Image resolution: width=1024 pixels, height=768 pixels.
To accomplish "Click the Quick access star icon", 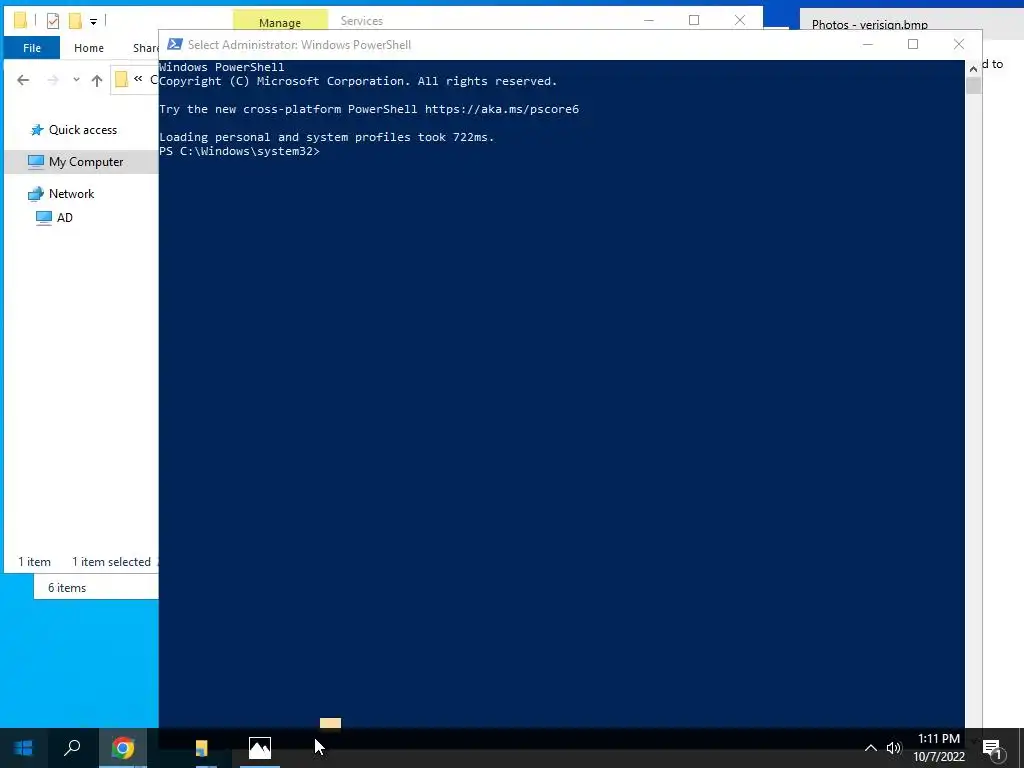I will tap(37, 130).
